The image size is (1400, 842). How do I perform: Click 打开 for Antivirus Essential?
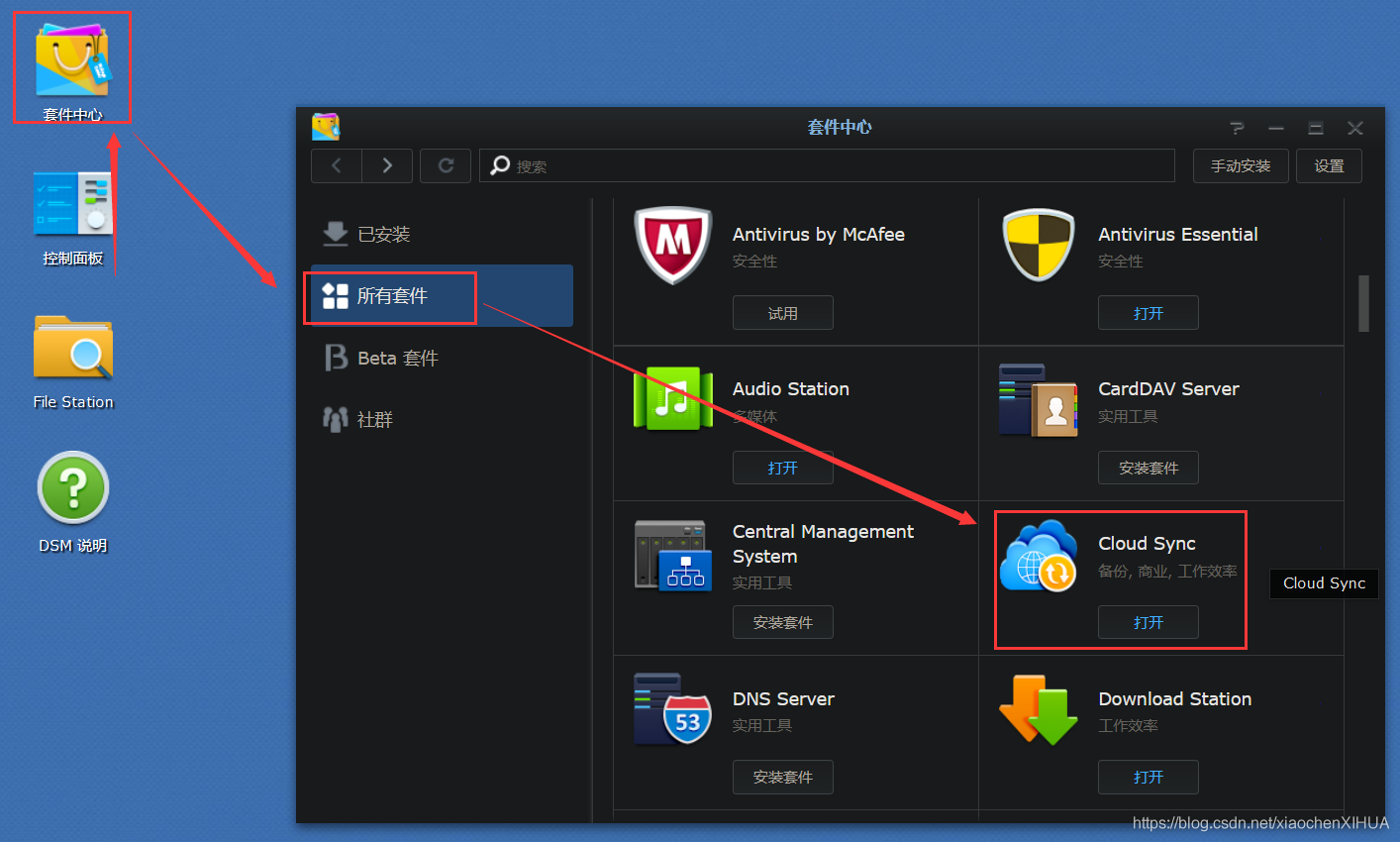point(1148,313)
